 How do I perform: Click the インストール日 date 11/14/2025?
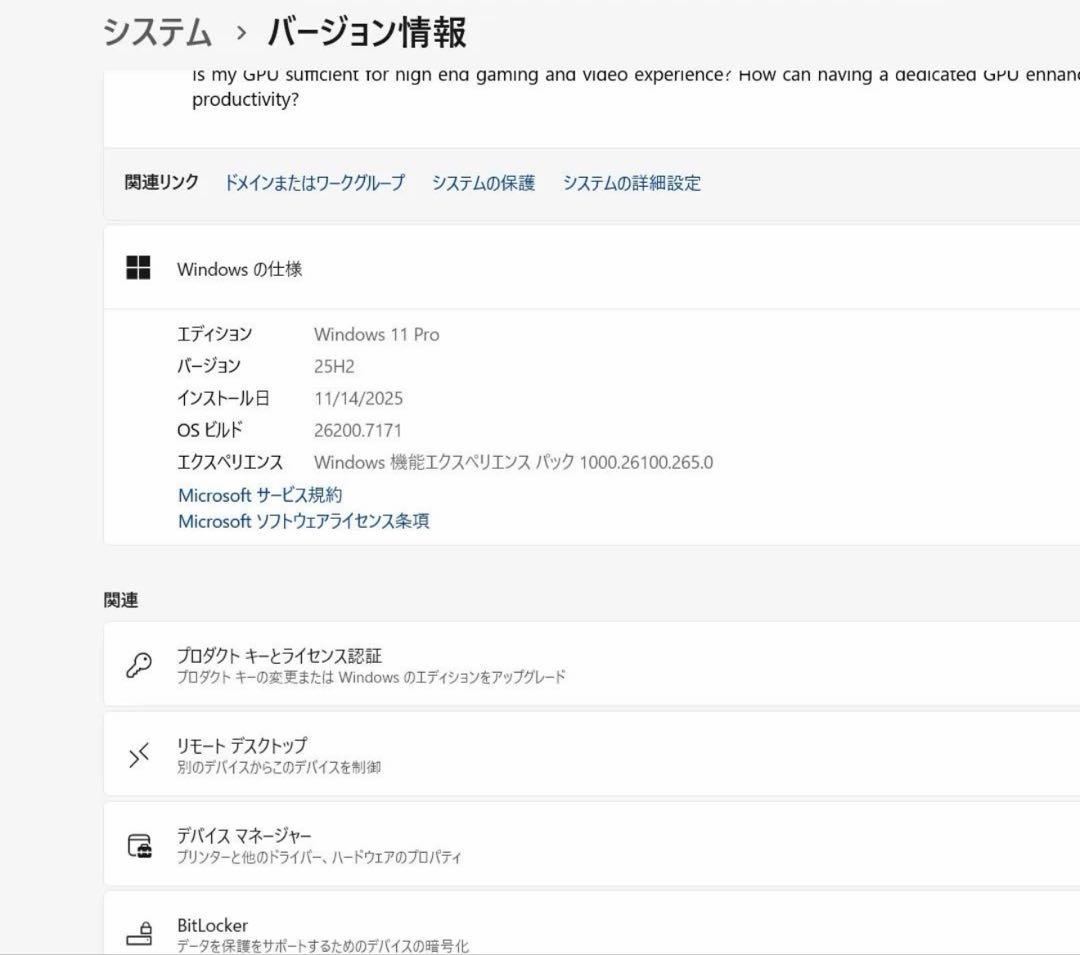tap(359, 398)
